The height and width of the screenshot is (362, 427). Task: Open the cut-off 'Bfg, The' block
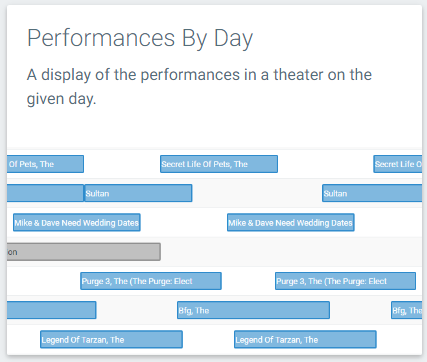click(x=406, y=310)
